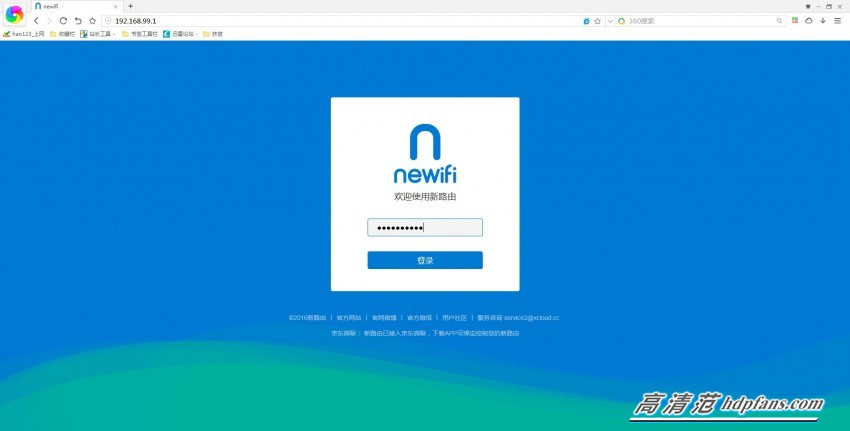The width and height of the screenshot is (850, 431).
Task: Open the 官方网站 footer link
Action: 349,318
